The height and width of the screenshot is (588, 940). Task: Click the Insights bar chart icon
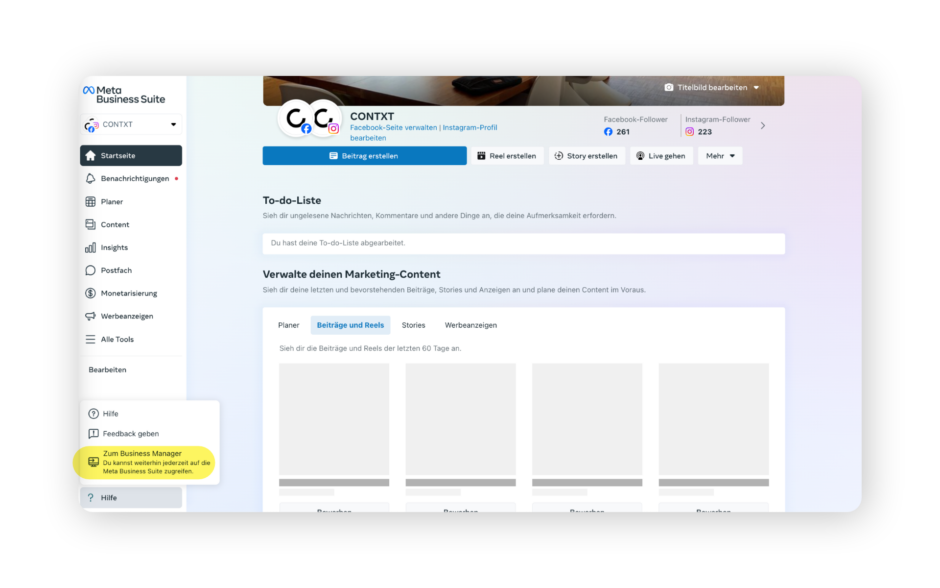click(91, 248)
